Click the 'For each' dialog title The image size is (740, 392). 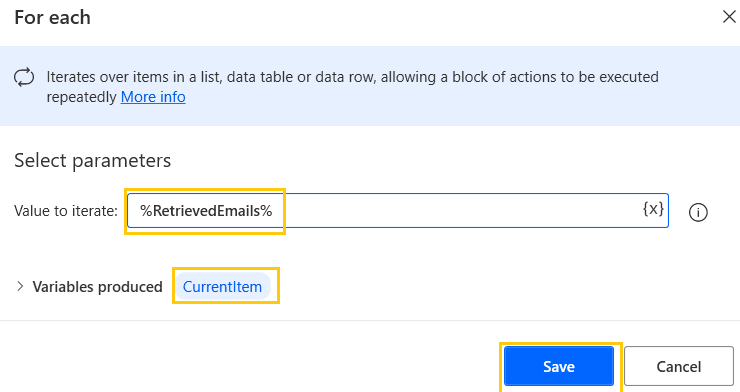[x=52, y=17]
